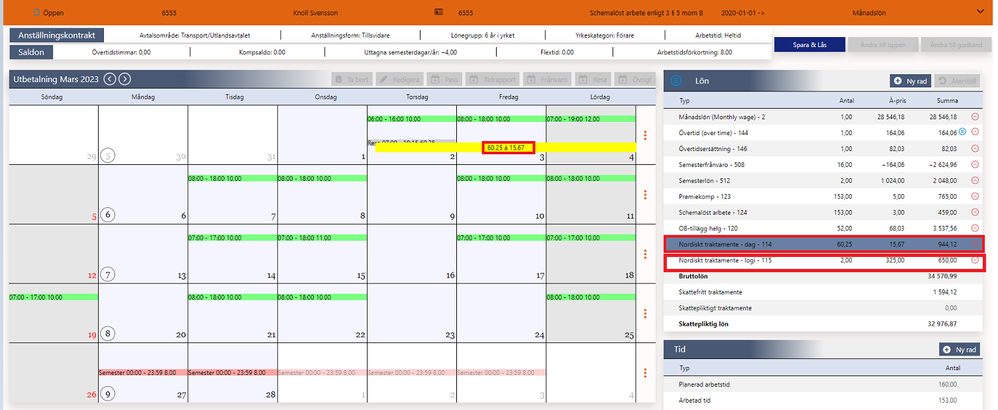Select the Tuesday 28 Semester entry
The height and width of the screenshot is (410, 998).
(x=232, y=372)
